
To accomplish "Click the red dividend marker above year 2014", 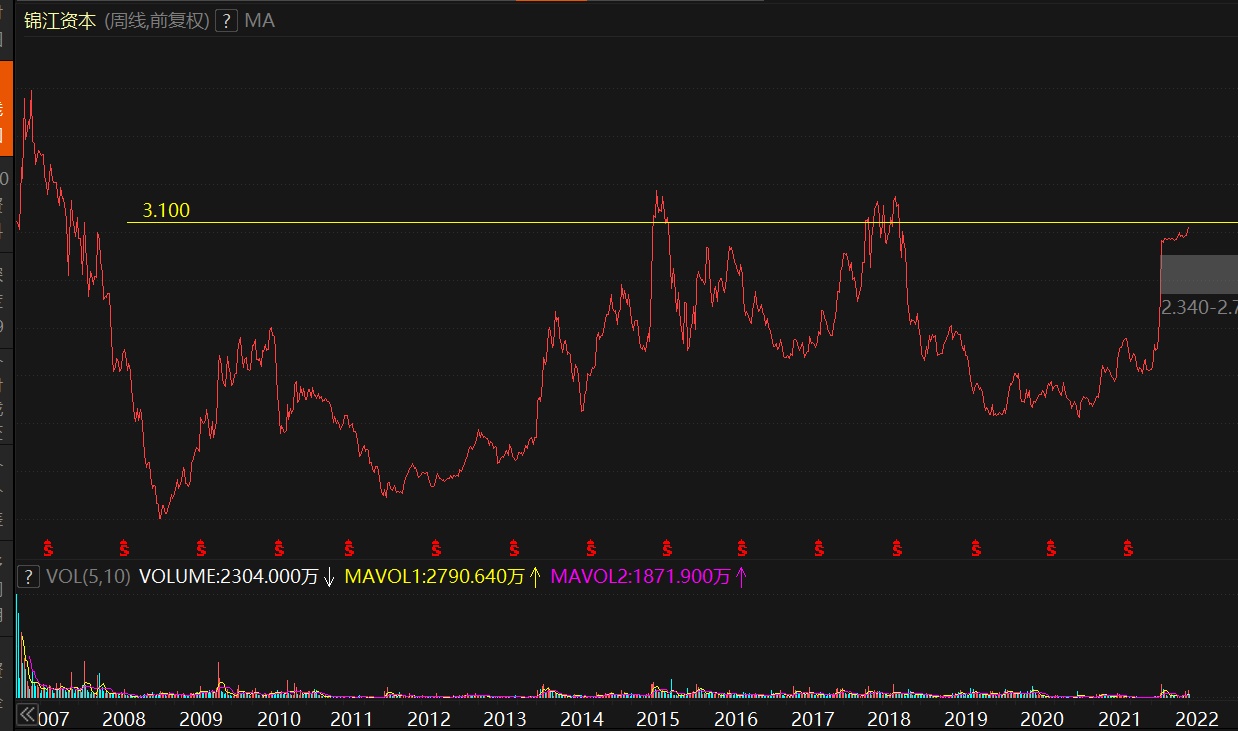I will (x=591, y=548).
